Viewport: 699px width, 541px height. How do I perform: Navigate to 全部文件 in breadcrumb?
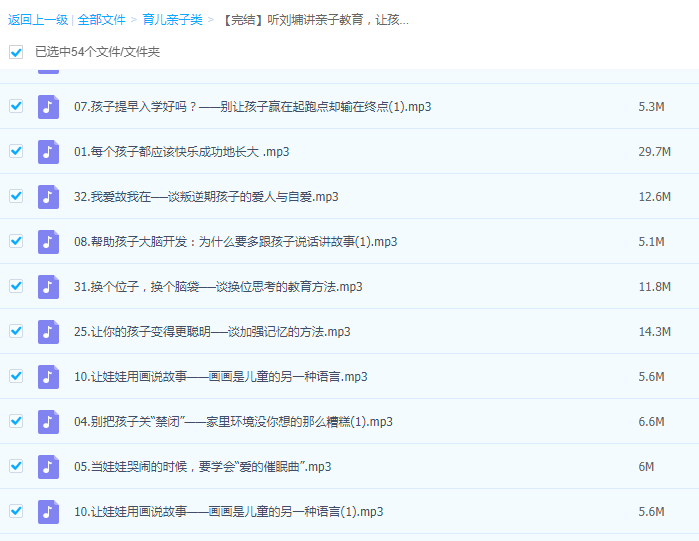(101, 19)
